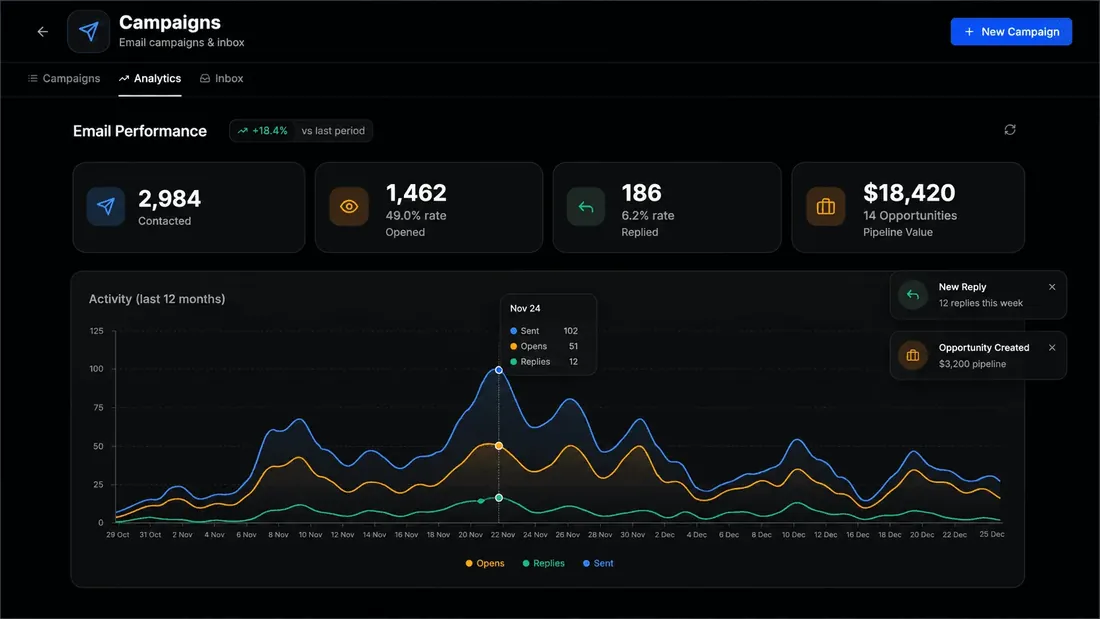Select the $18,420 pipeline value

909,193
